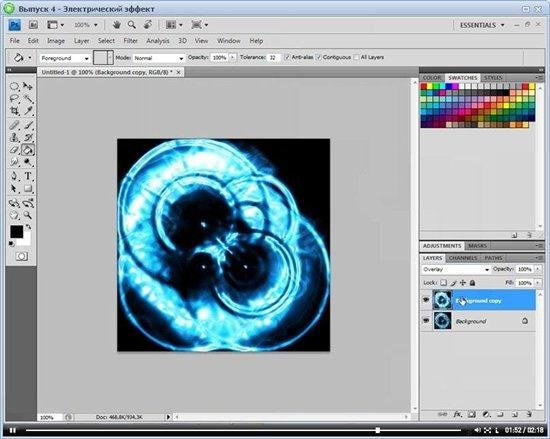Delete layer with the Layers trash icon
This screenshot has height=439, width=550.
(529, 414)
